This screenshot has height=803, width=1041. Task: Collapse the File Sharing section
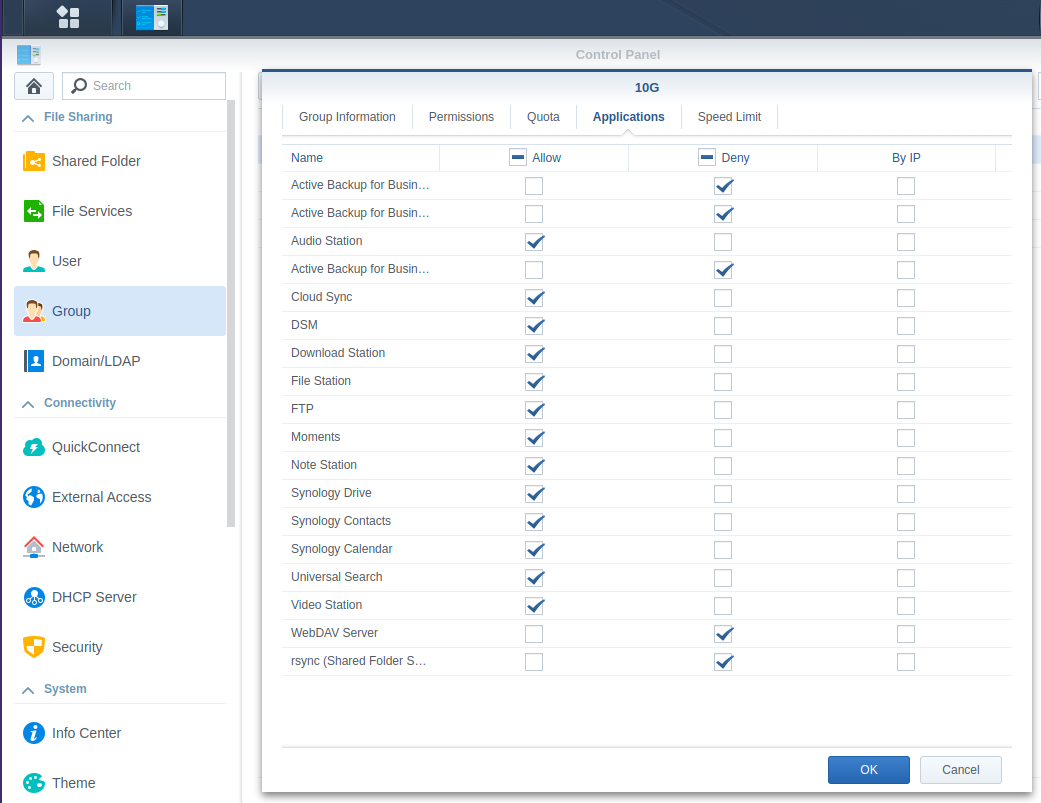pos(28,118)
